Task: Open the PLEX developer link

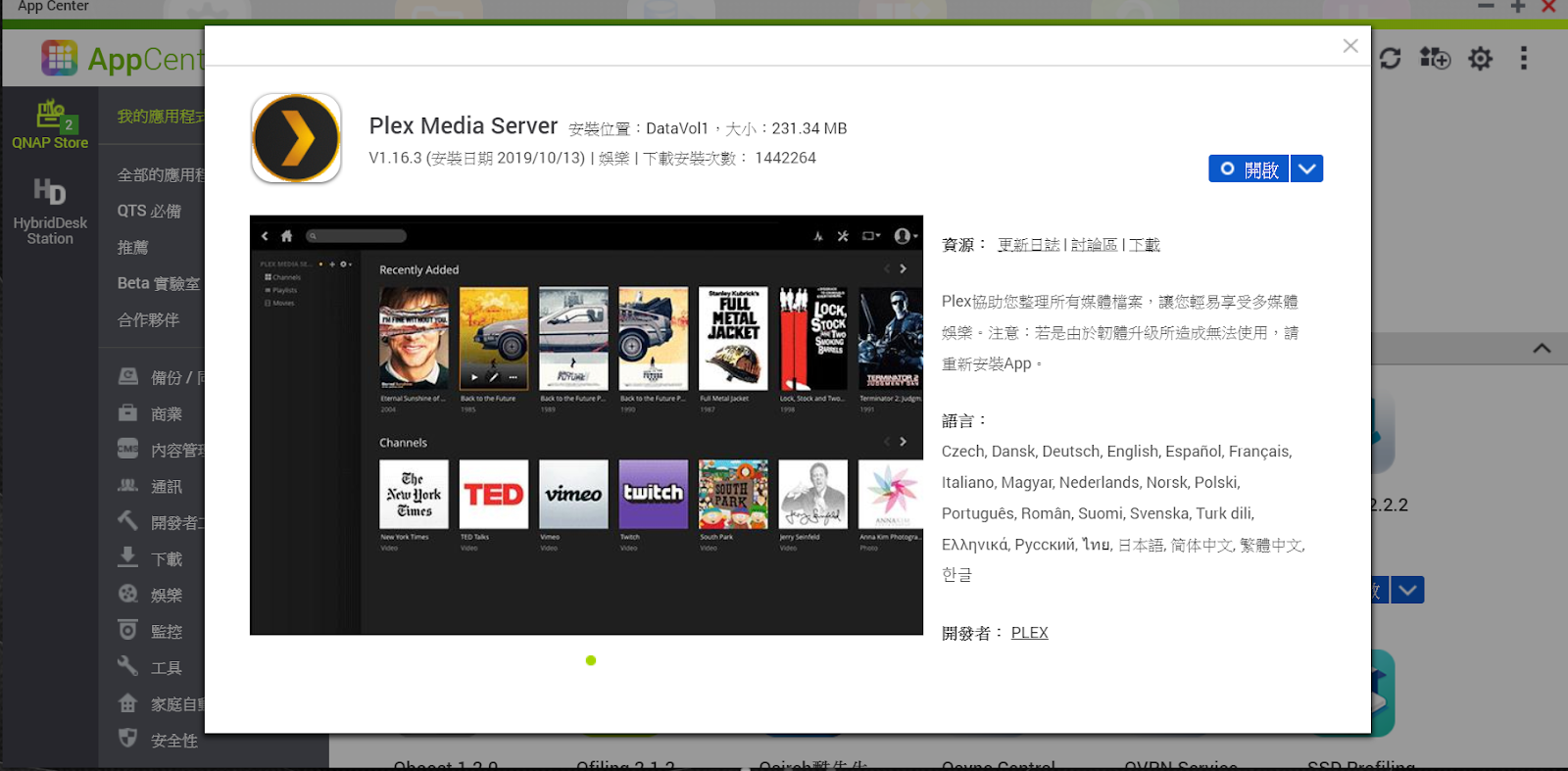Action: [1029, 633]
